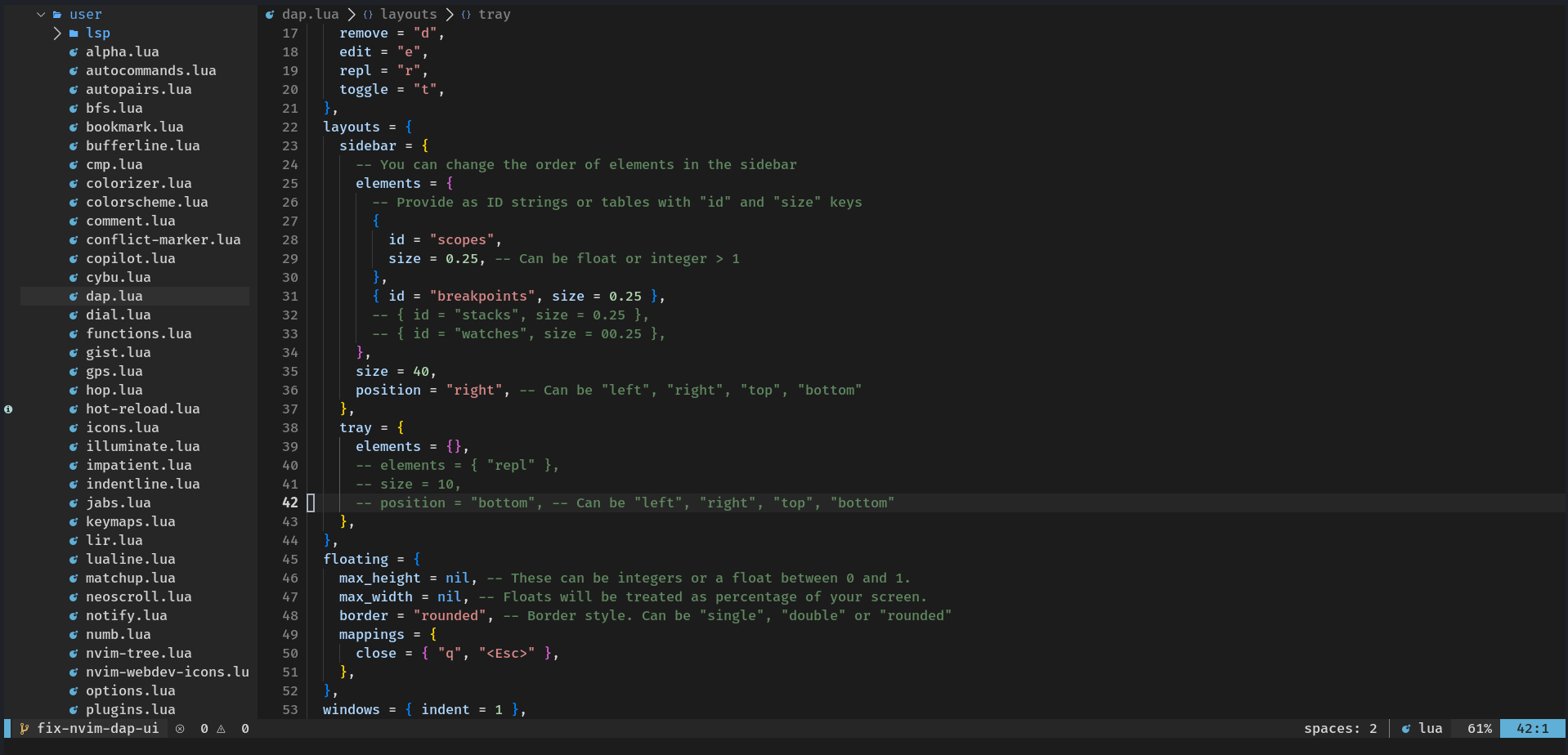
Task: Open dial.lua file
Action: tap(119, 315)
